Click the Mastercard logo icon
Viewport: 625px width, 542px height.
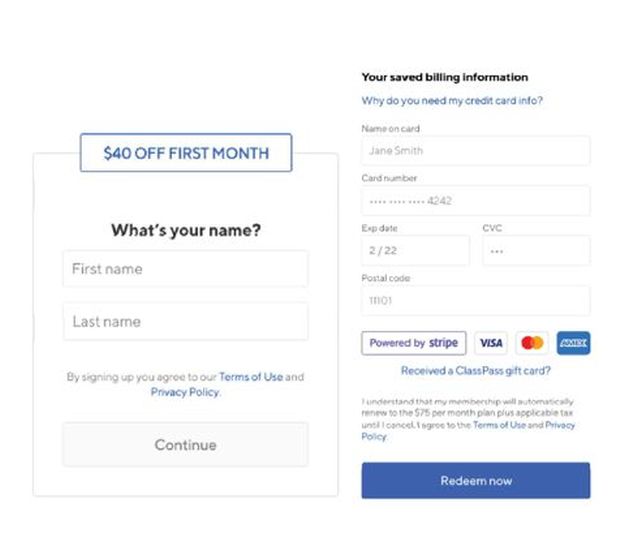click(x=532, y=343)
